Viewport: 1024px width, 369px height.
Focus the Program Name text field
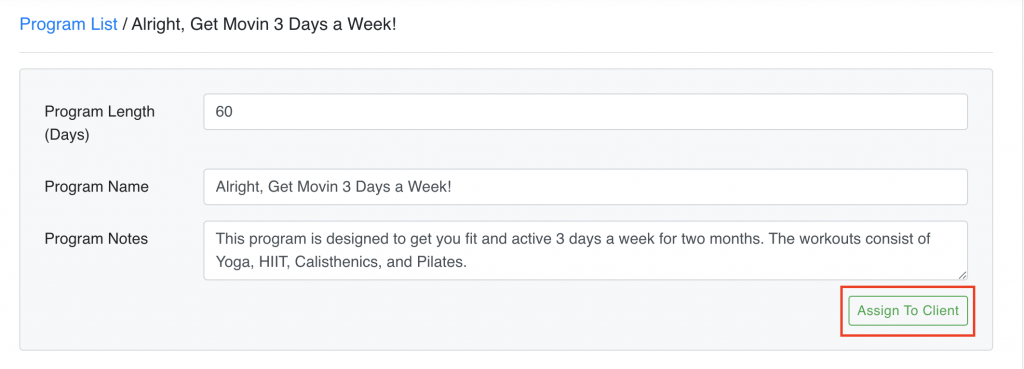[x=585, y=187]
